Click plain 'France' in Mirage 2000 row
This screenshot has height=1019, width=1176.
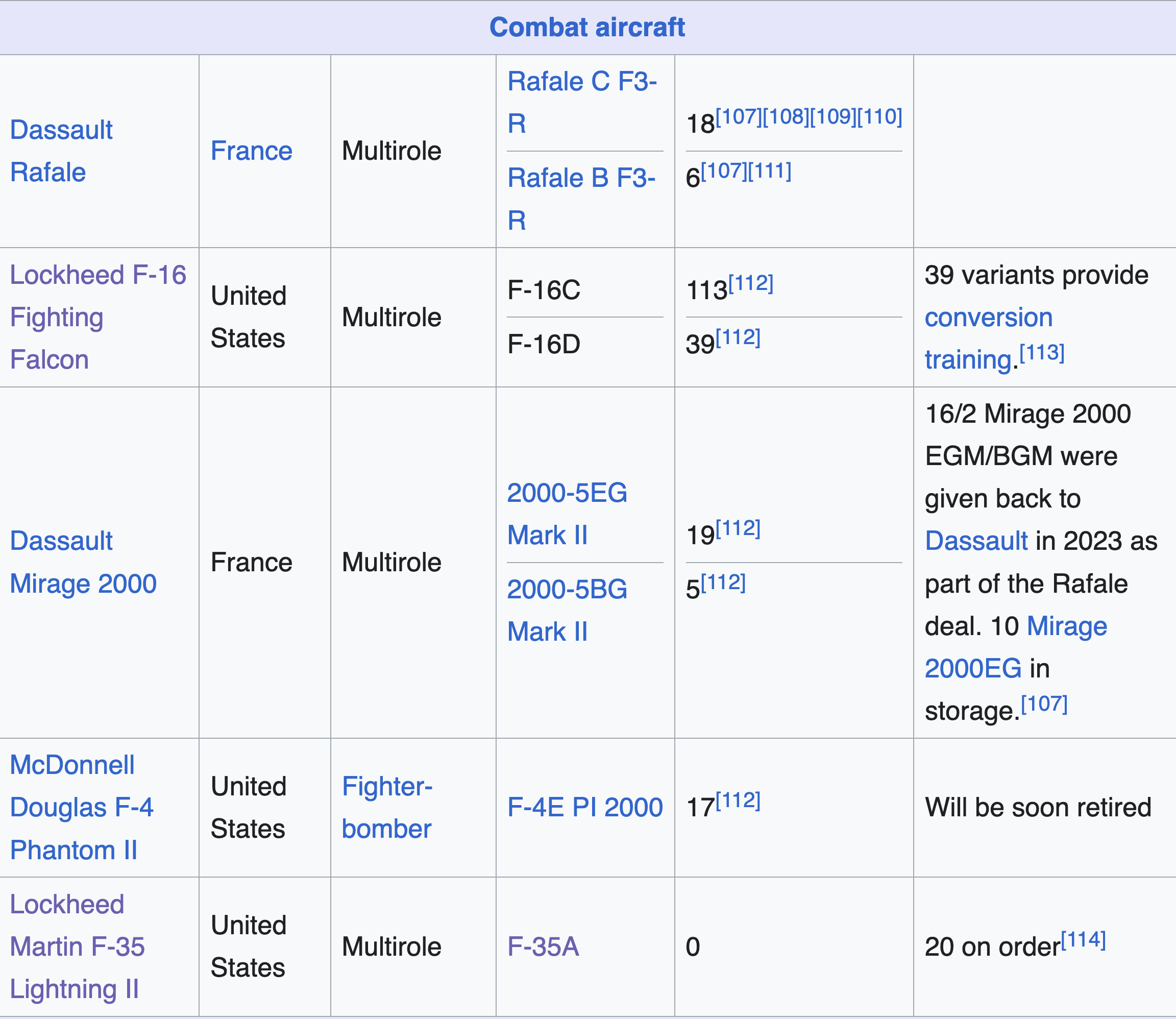(251, 563)
